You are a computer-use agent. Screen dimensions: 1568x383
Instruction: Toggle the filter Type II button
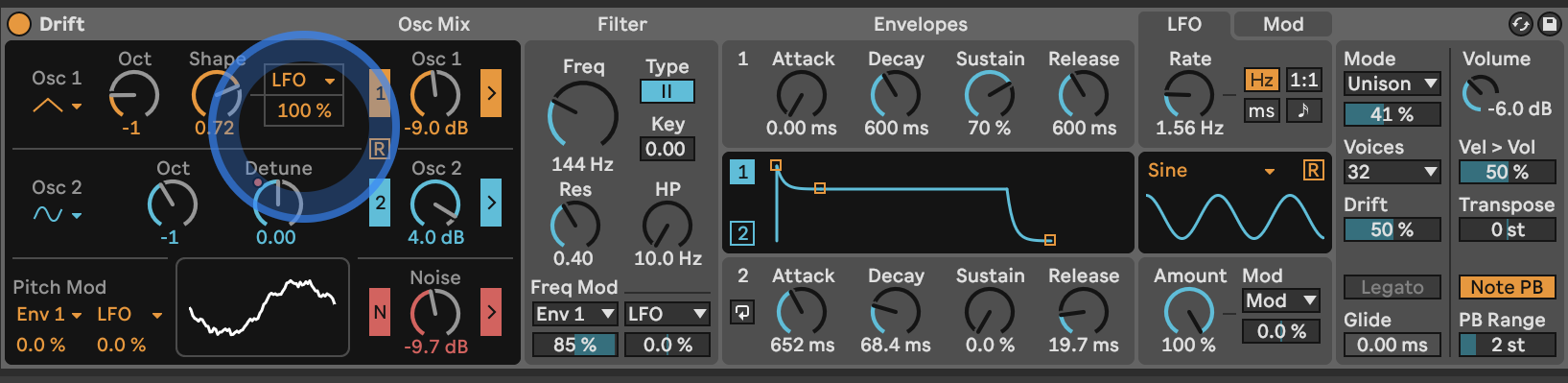click(x=667, y=91)
